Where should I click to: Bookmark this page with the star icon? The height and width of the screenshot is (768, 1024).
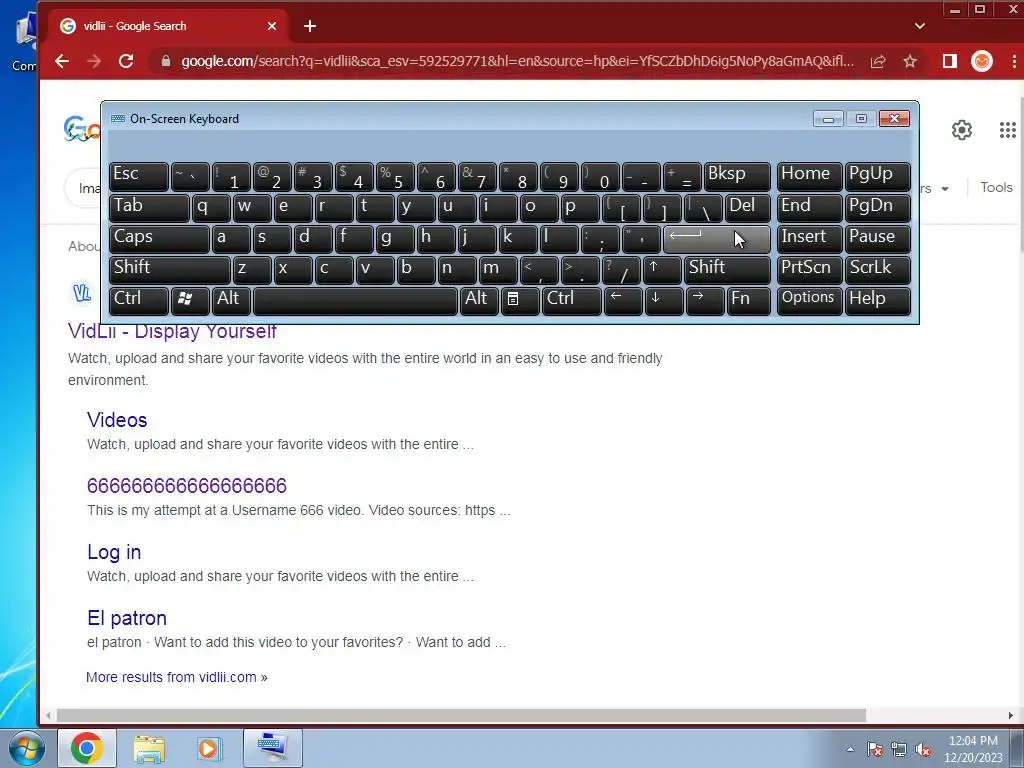(910, 61)
